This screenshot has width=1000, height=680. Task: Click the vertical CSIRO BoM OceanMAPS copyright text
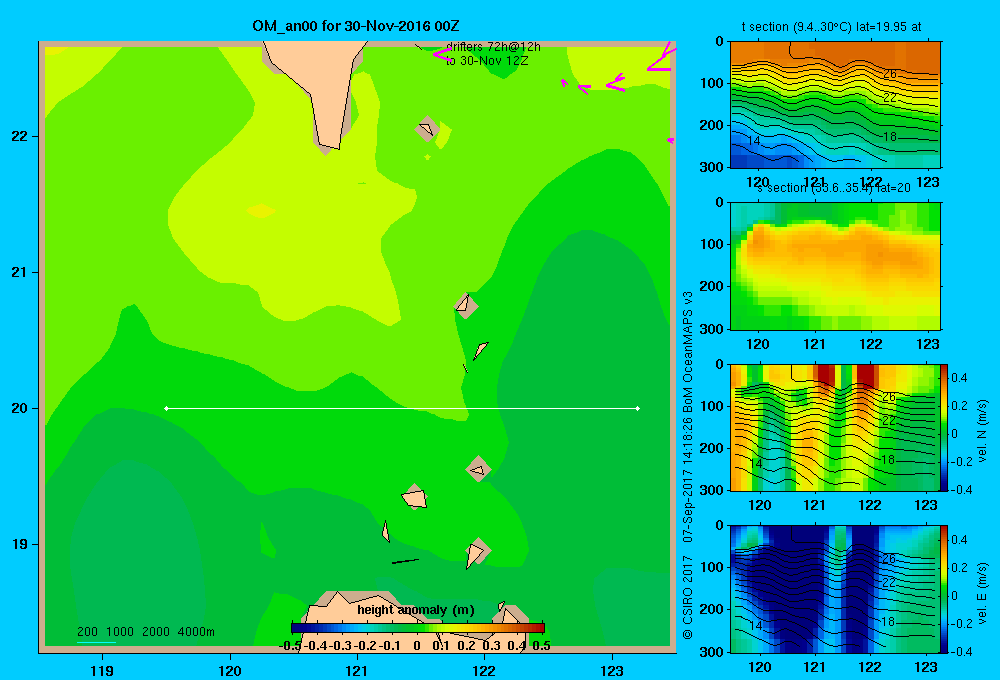tap(688, 466)
